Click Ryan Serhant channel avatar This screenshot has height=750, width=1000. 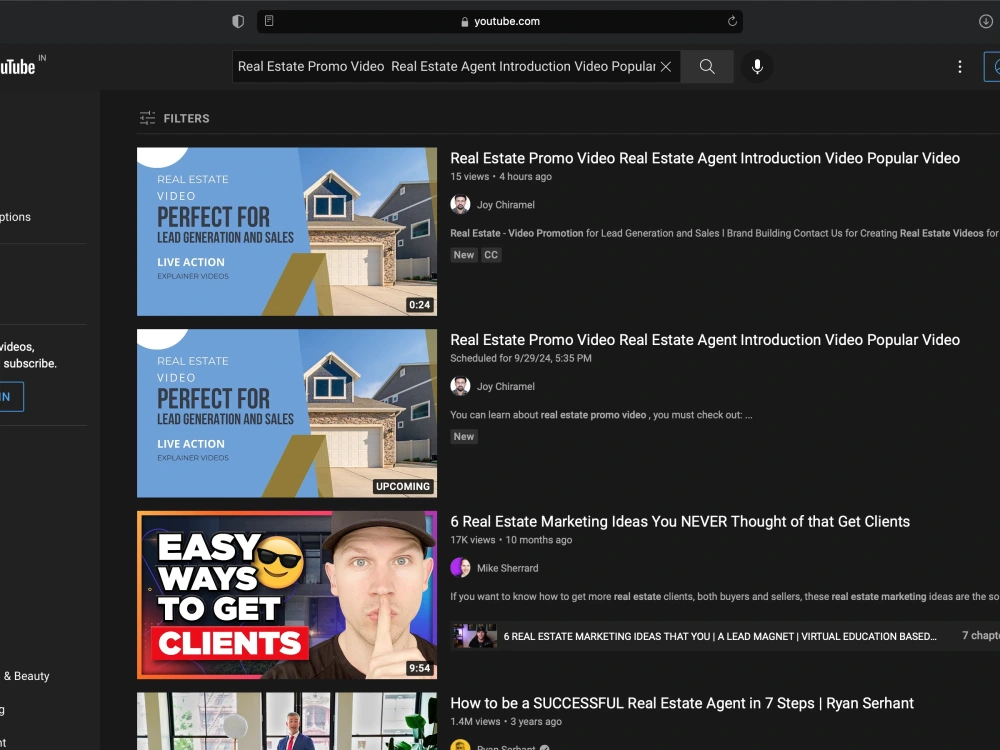click(x=460, y=745)
